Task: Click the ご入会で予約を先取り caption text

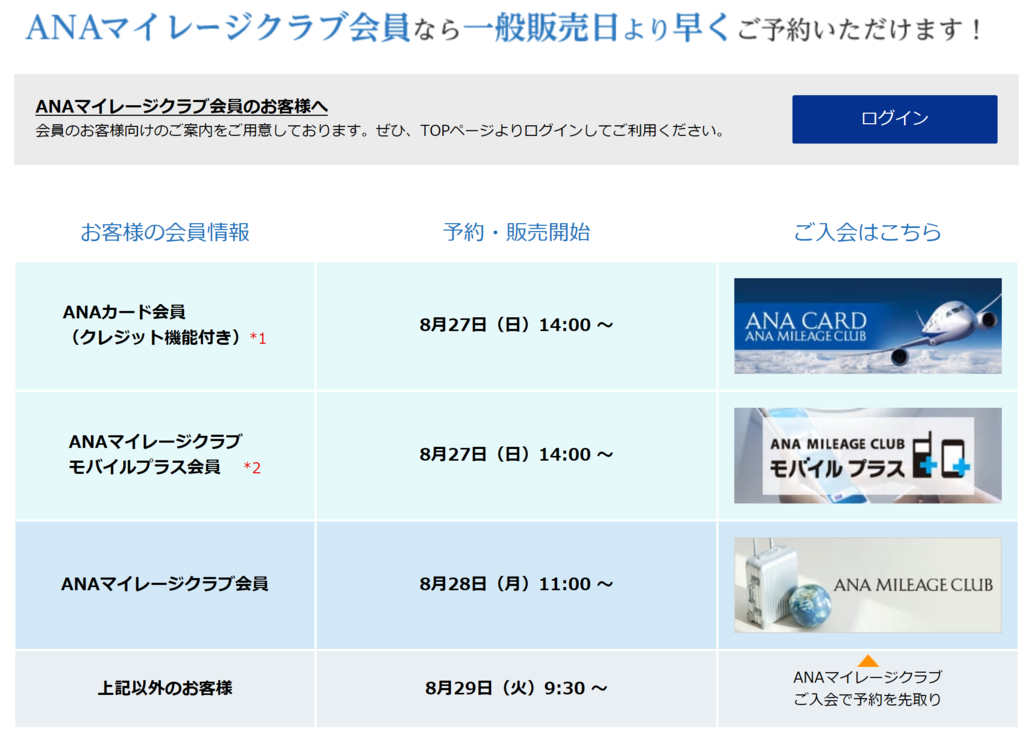Action: click(867, 700)
